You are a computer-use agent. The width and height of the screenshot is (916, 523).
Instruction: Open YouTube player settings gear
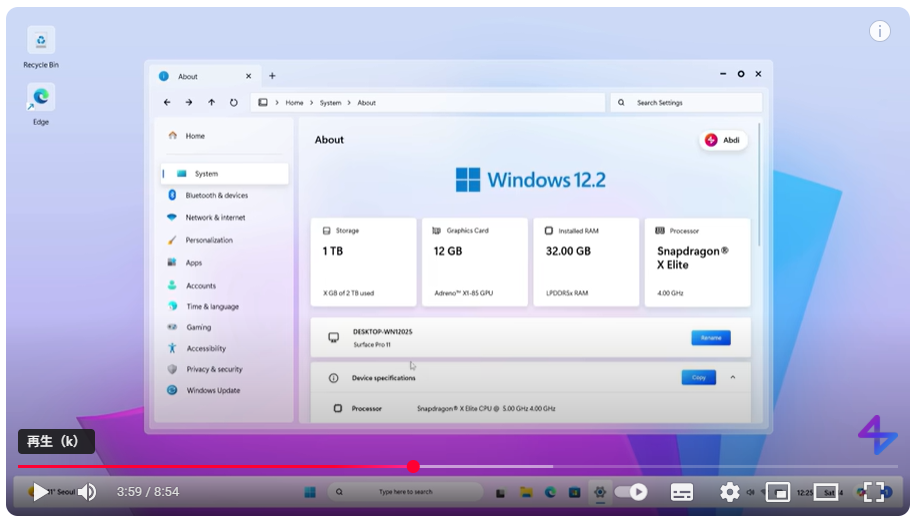click(x=729, y=492)
